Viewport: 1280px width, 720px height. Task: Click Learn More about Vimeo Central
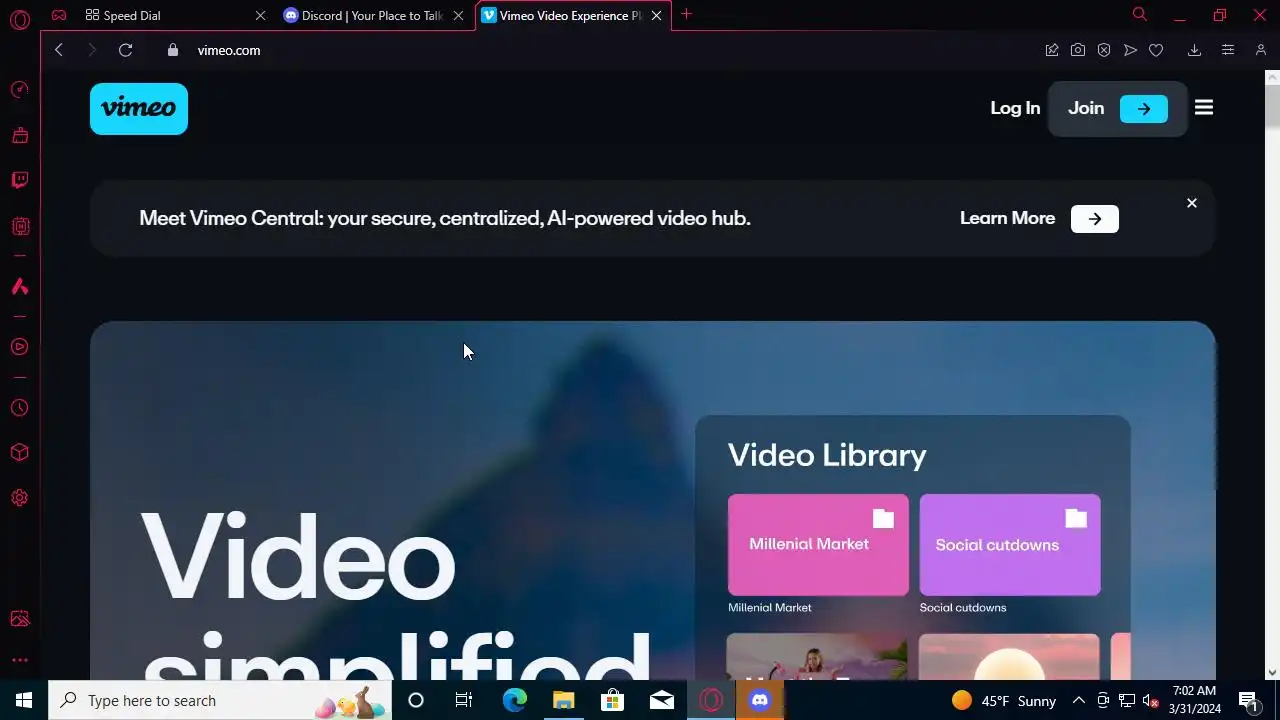click(1039, 218)
